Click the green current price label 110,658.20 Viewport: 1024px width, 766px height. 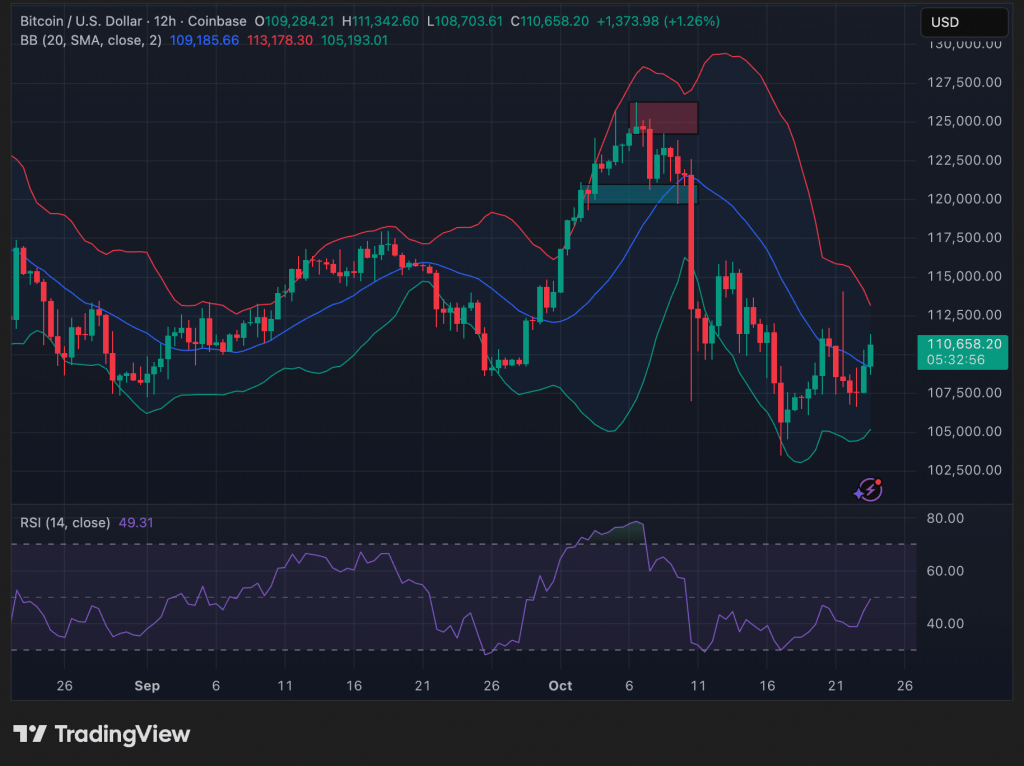961,343
